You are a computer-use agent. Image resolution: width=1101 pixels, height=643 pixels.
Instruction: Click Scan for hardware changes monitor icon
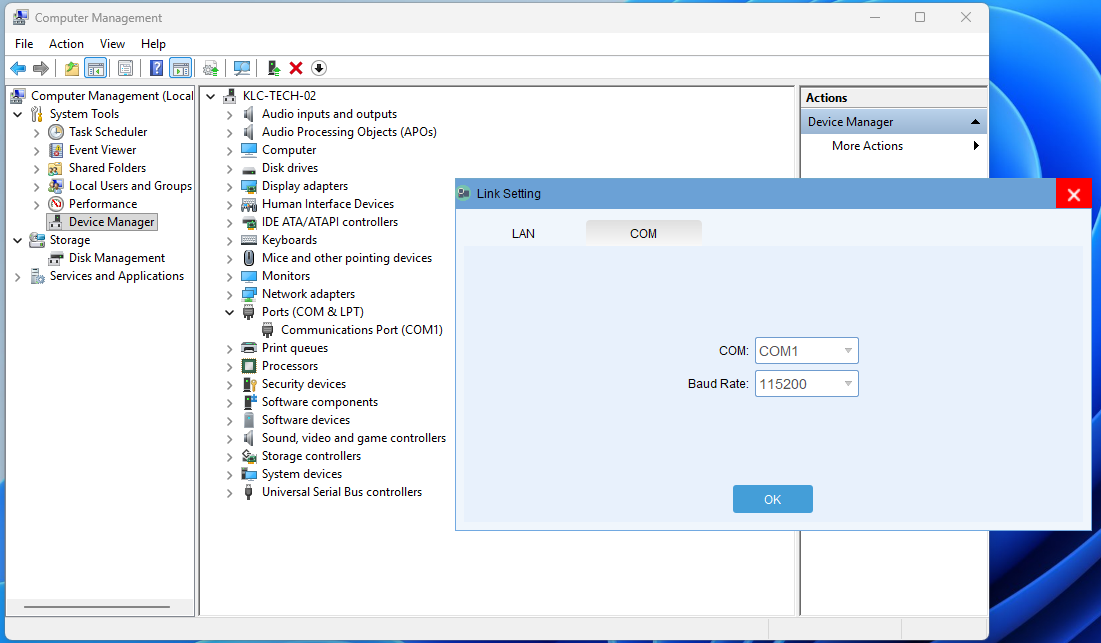[242, 68]
